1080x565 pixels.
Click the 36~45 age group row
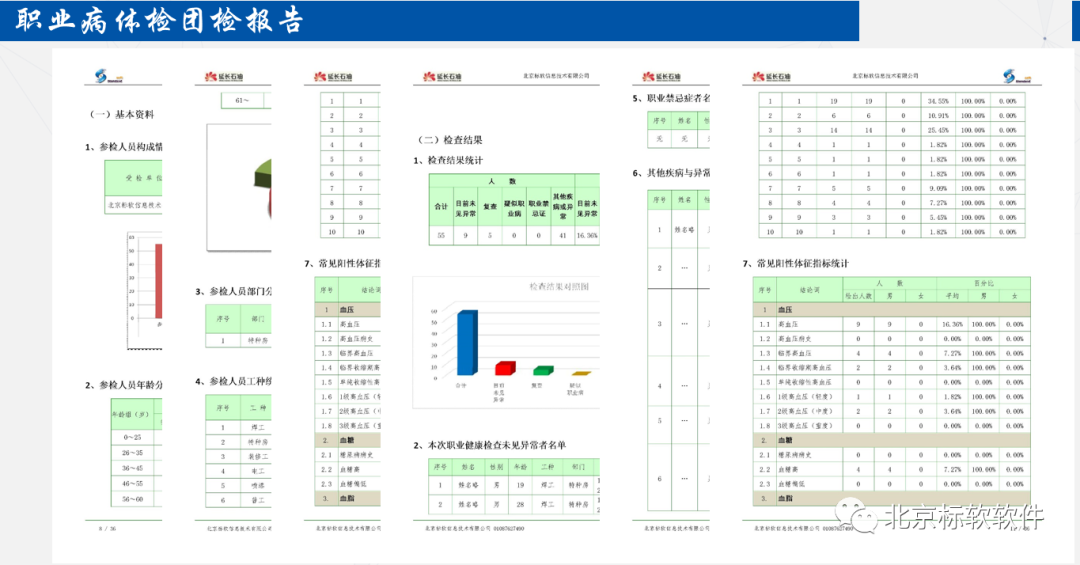[136, 468]
